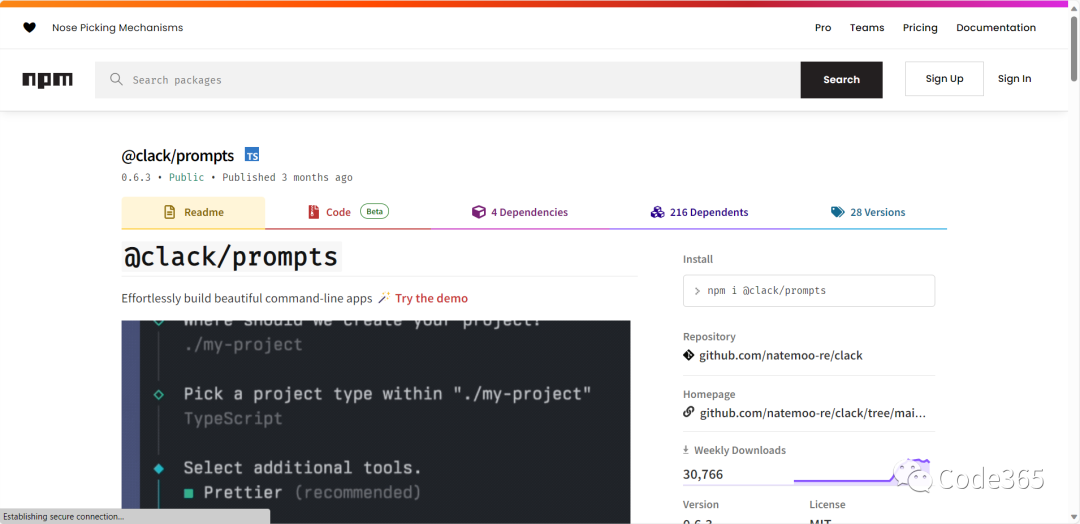Open the Pricing menu link
The width and height of the screenshot is (1080, 524).
(x=920, y=28)
